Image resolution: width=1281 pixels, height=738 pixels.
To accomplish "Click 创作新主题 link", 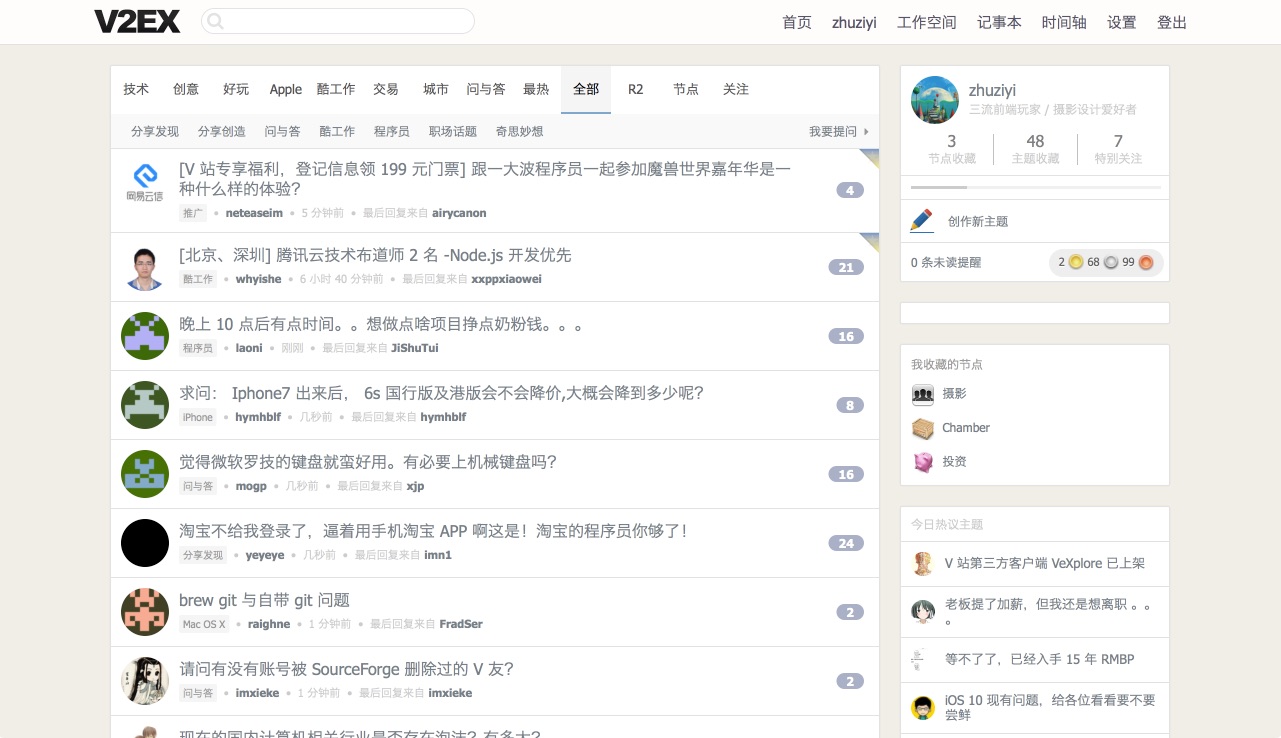I will point(978,221).
